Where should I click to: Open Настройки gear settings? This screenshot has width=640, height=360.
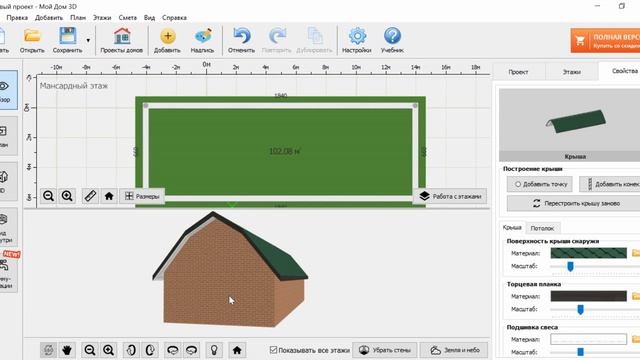(357, 40)
